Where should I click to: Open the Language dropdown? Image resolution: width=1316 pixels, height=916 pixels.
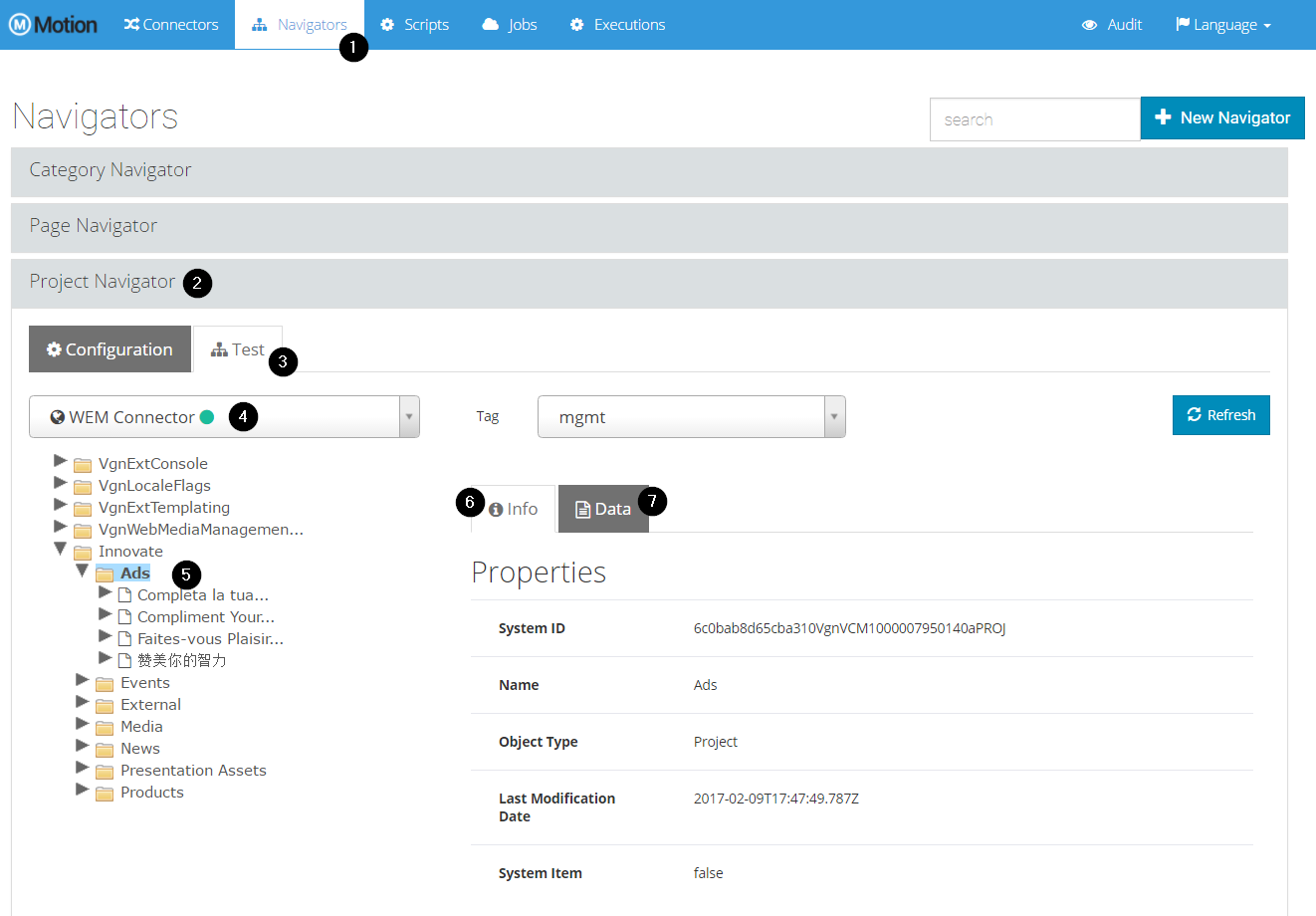[1223, 25]
